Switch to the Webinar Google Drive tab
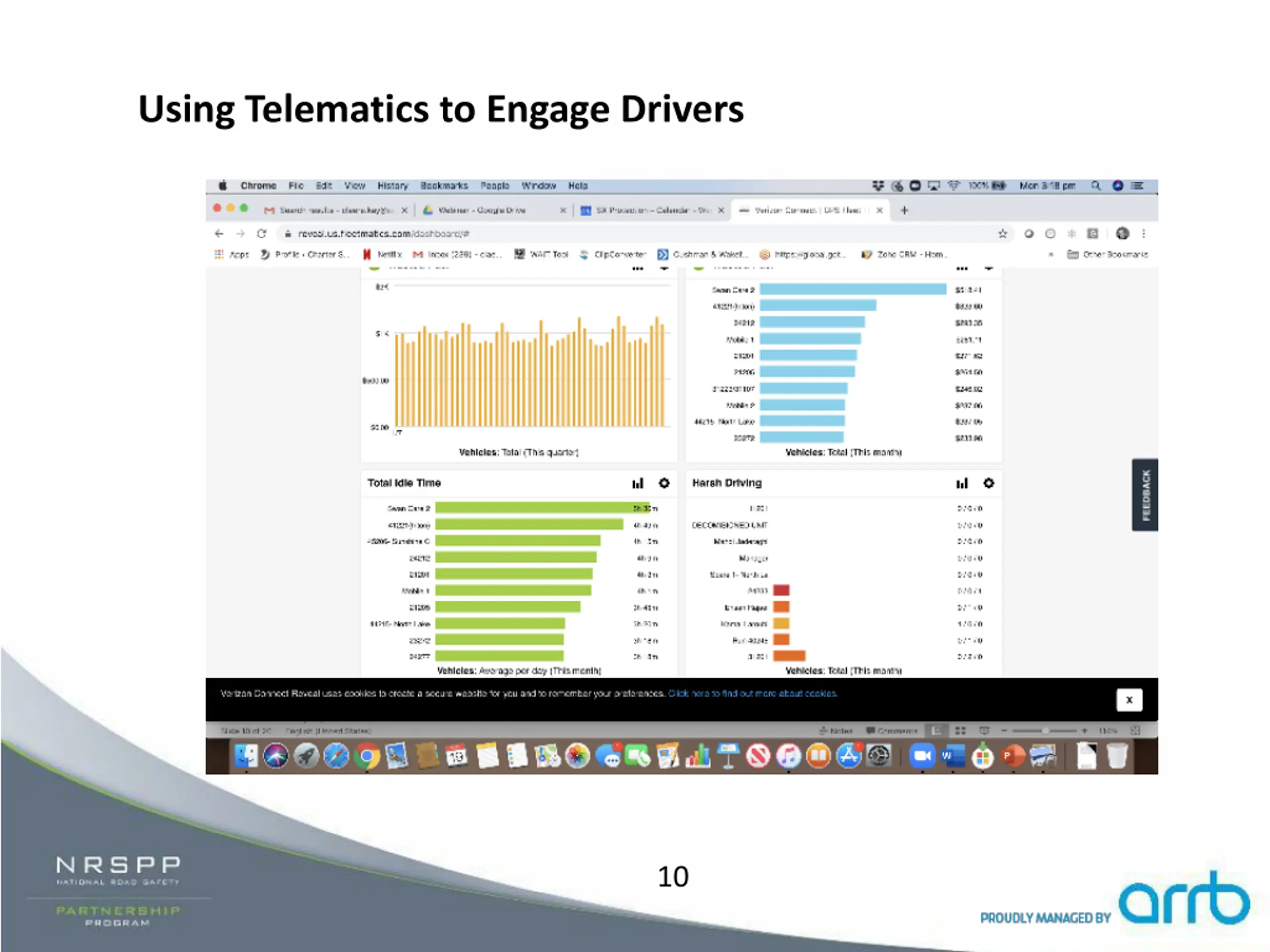 pos(482,210)
